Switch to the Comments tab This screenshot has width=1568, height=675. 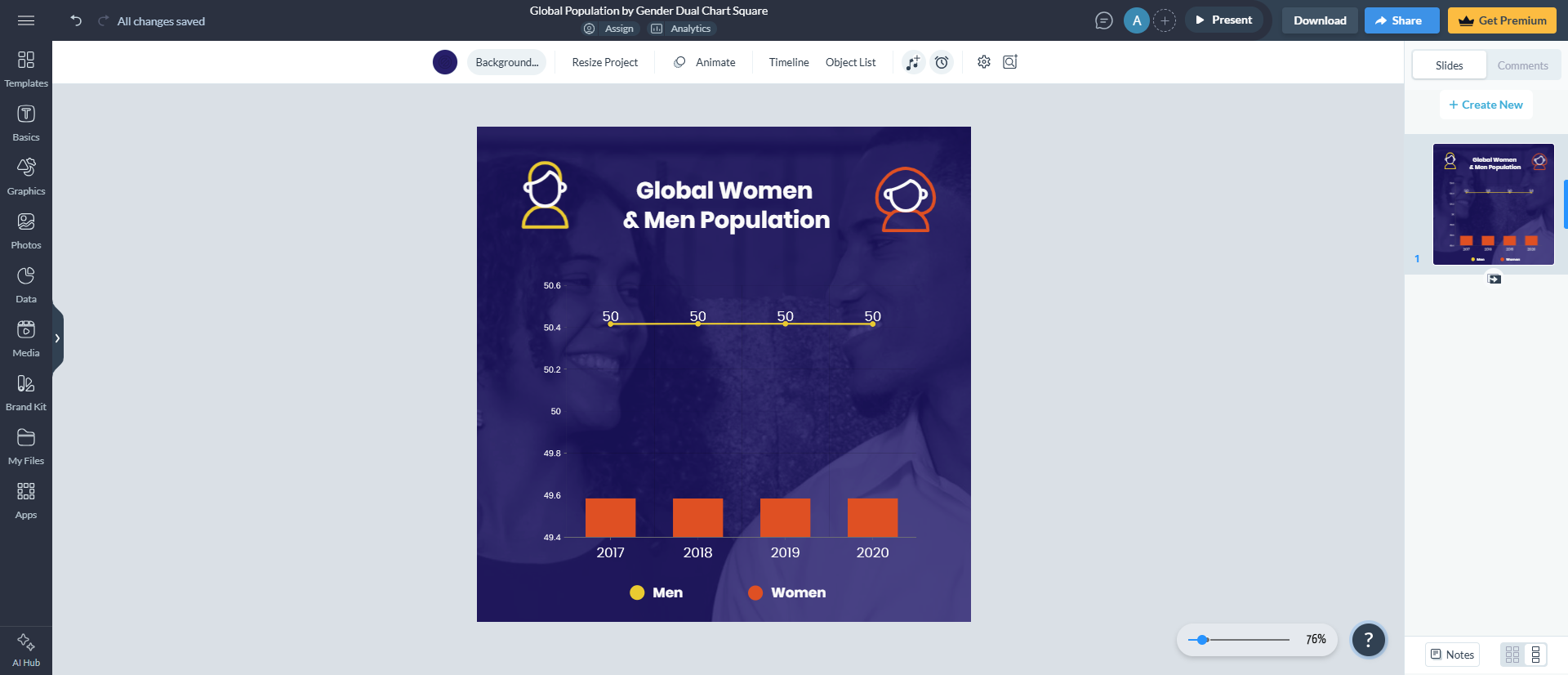pos(1523,65)
